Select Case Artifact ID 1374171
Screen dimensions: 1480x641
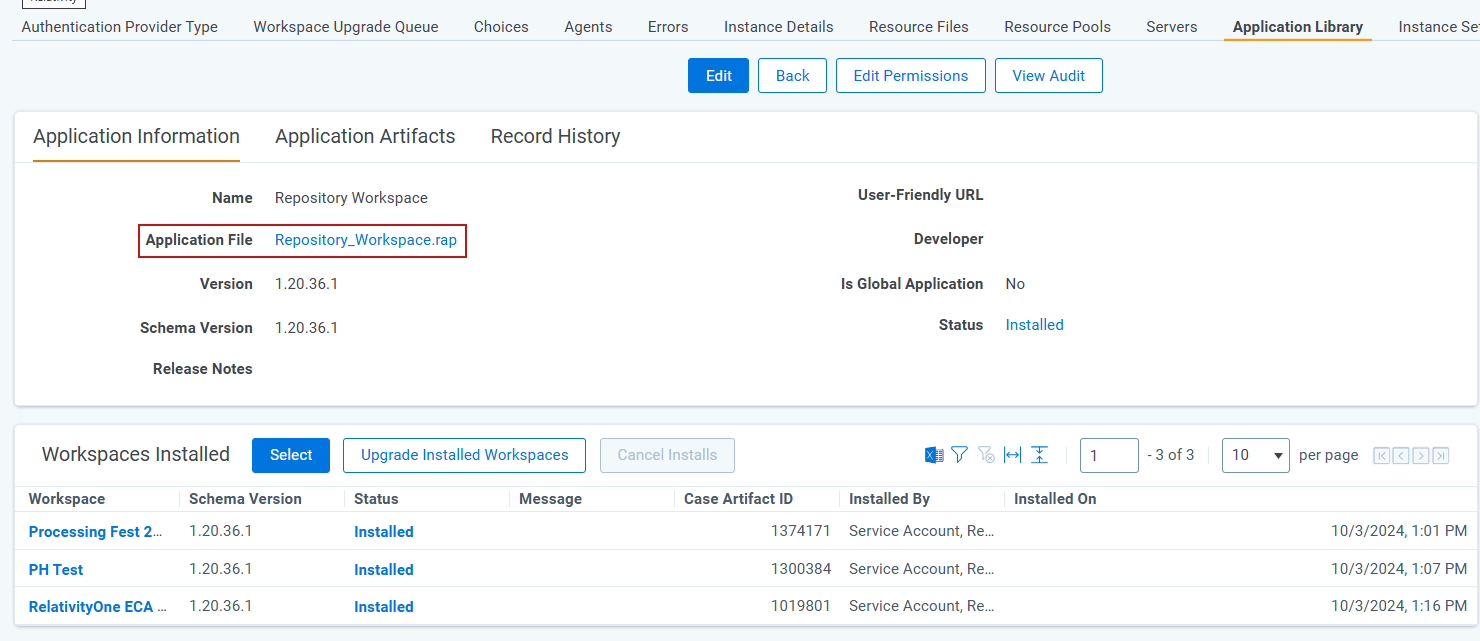(x=800, y=531)
